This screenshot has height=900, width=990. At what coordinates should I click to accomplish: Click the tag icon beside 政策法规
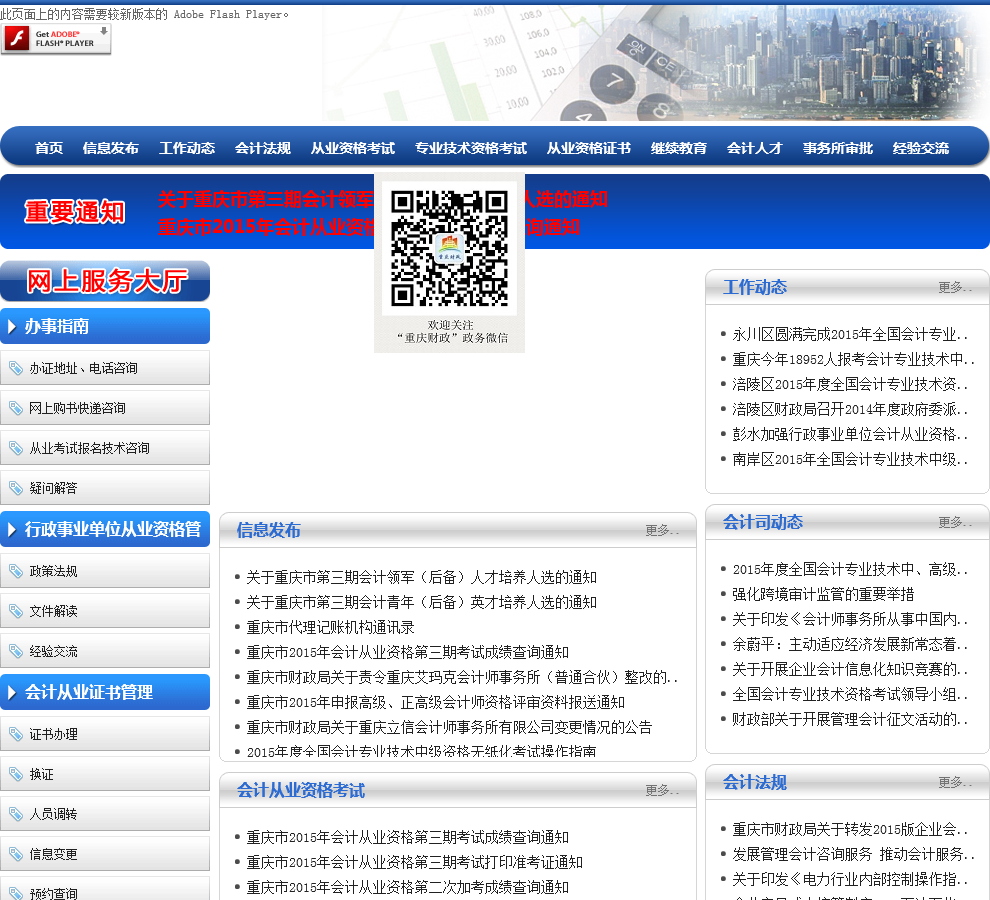point(16,571)
